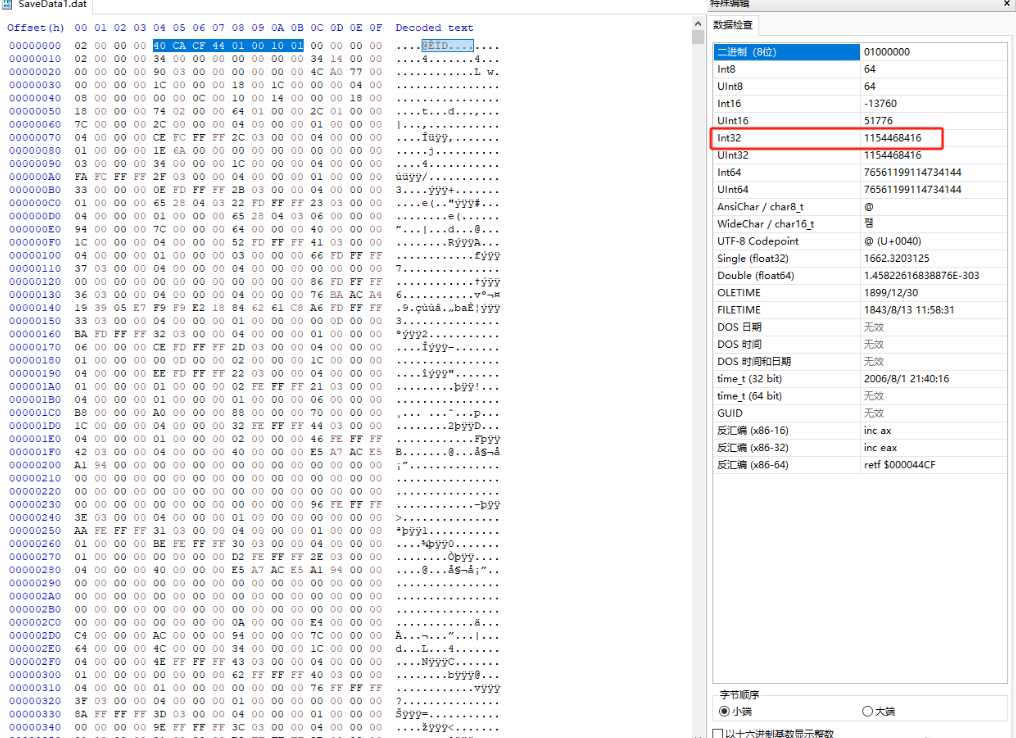1016x738 pixels.
Task: Click byte BA at start of row 00000160
Action: [x=80, y=334]
